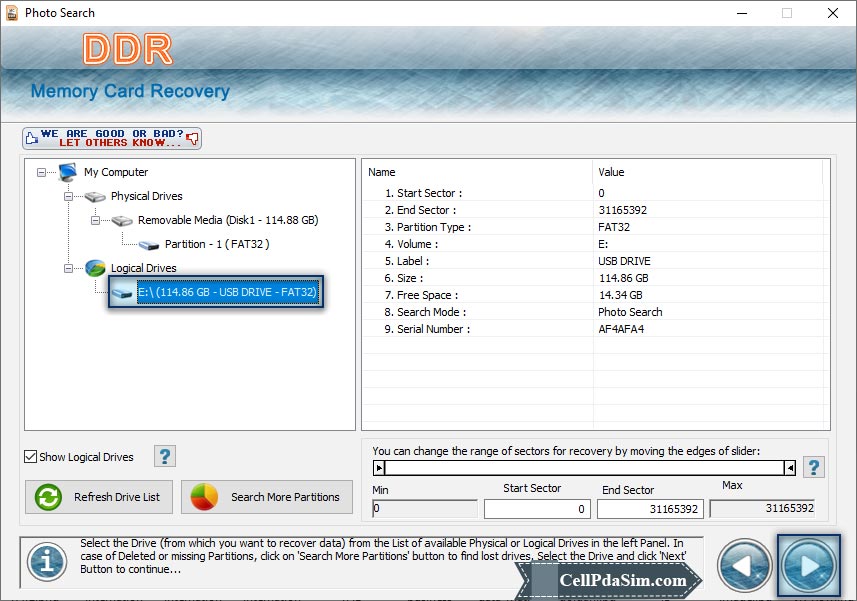Click the Start Sector input field
The height and width of the screenshot is (601, 857).
(537, 509)
